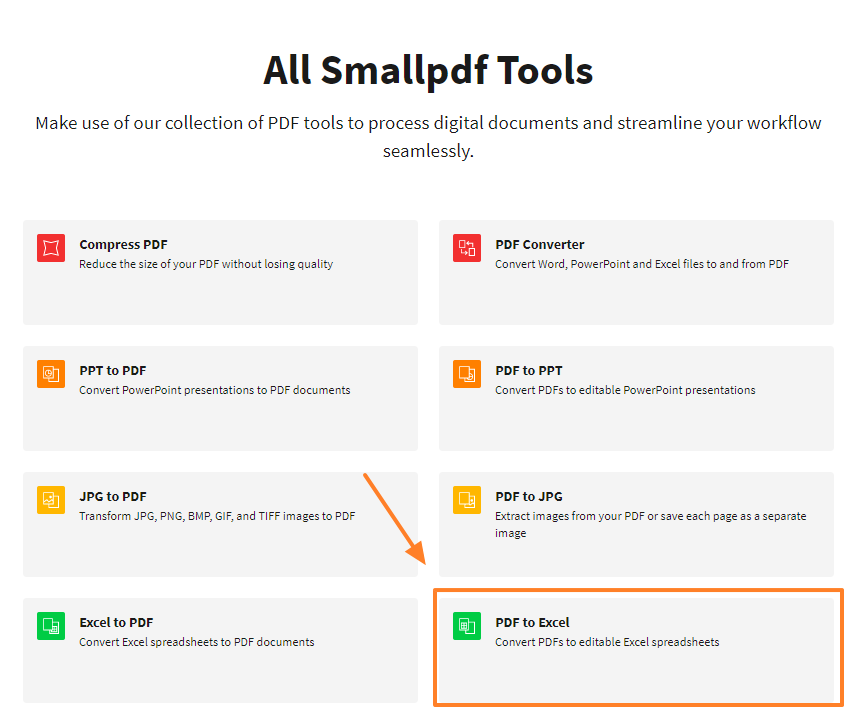Open the PPT to PDF title
This screenshot has height=713, width=860.
pos(112,371)
